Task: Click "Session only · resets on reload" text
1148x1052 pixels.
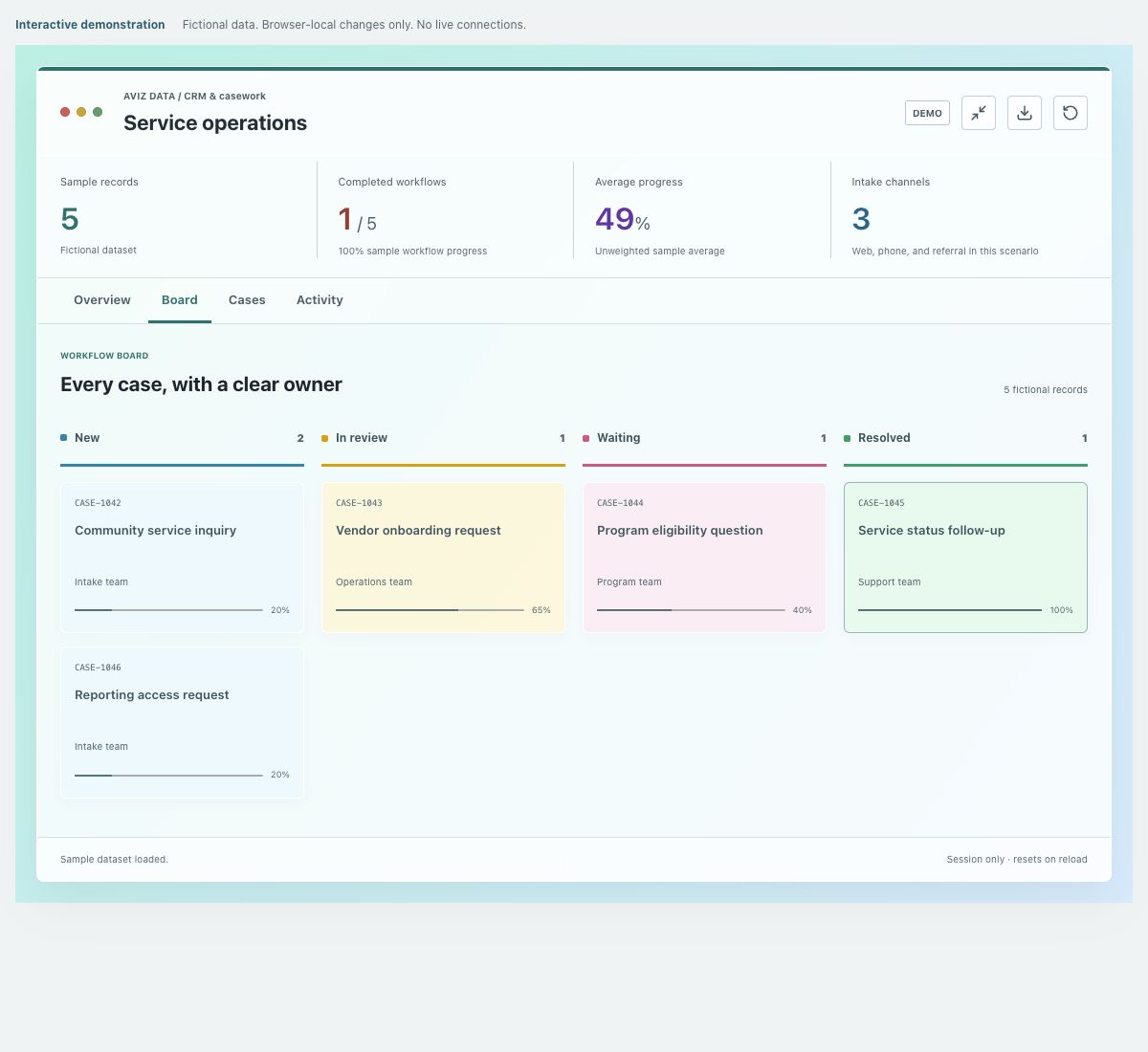Action: (1017, 859)
